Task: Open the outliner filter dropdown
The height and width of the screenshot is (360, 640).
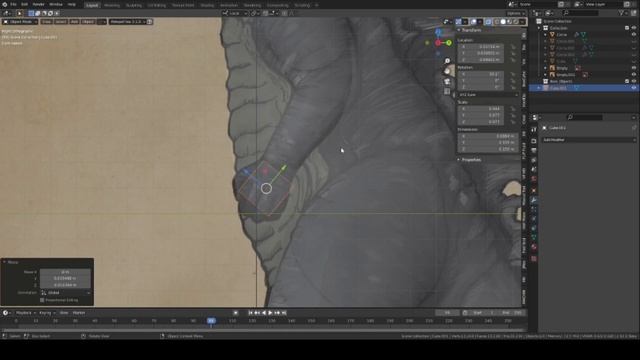Action: click(x=623, y=13)
